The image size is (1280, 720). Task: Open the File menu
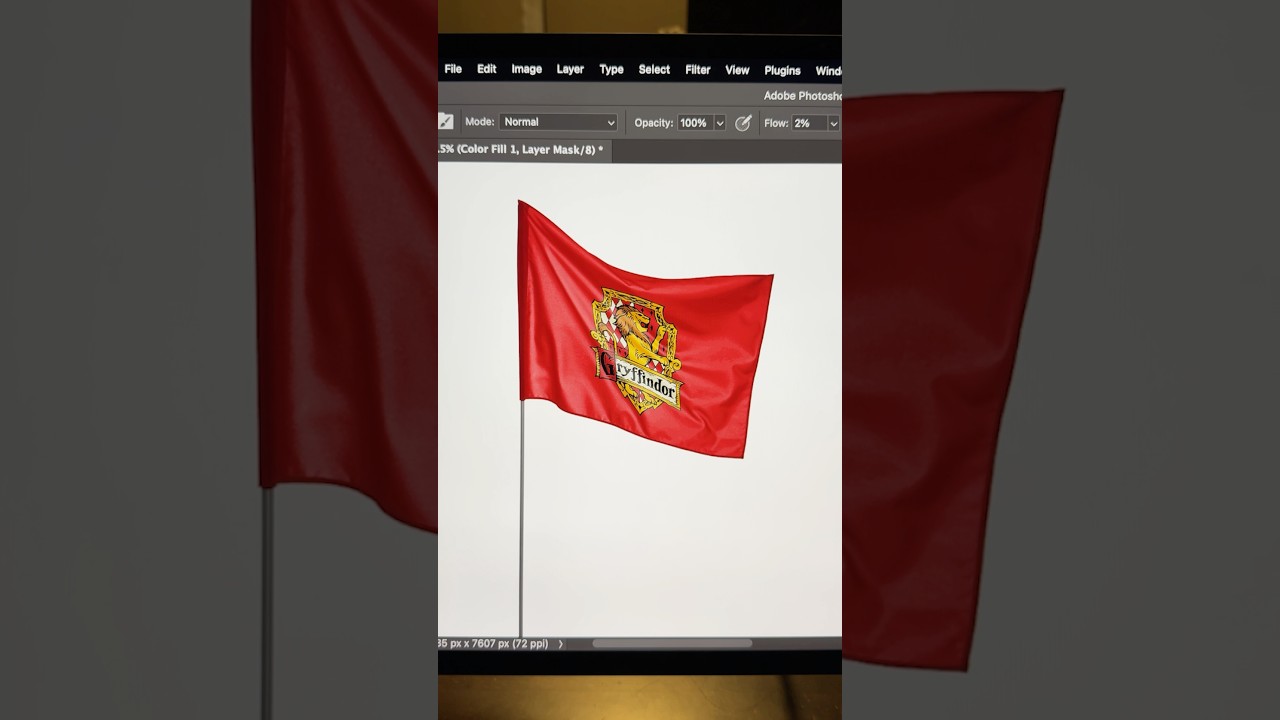point(452,69)
